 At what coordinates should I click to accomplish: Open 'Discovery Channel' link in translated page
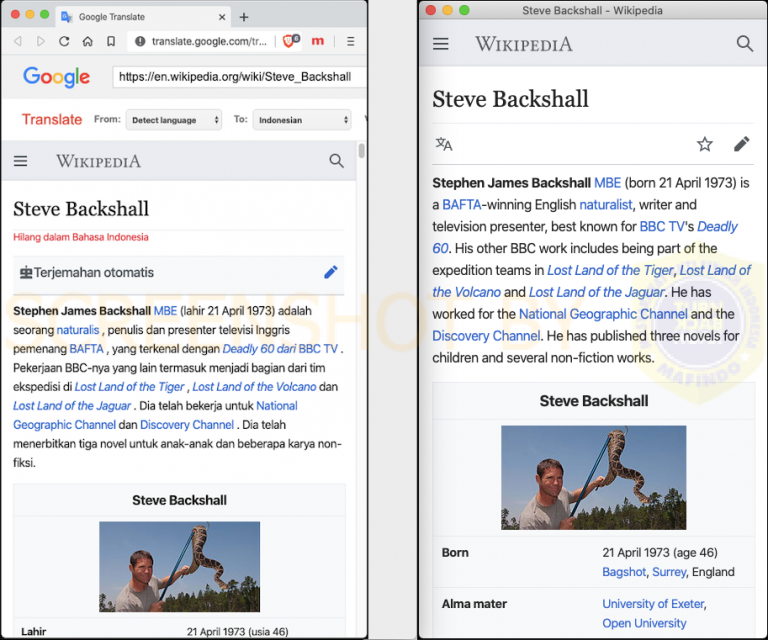187,425
